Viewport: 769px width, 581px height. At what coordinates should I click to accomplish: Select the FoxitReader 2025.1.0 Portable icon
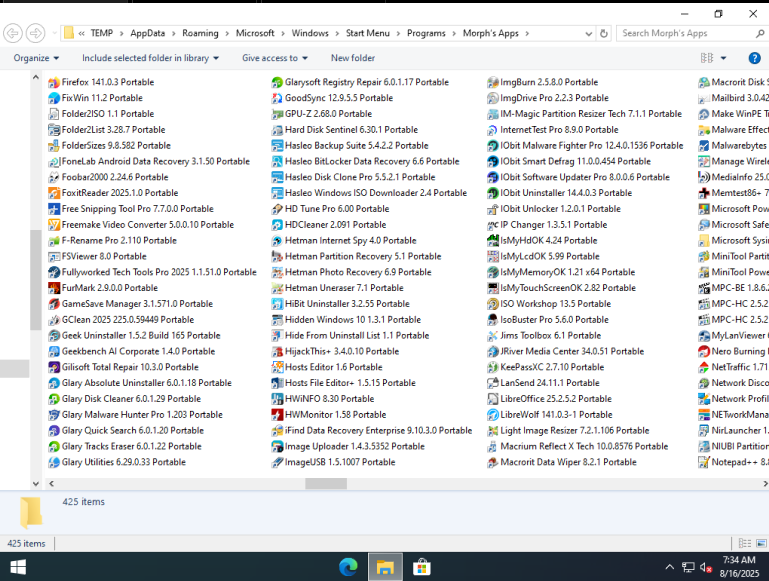click(54, 193)
